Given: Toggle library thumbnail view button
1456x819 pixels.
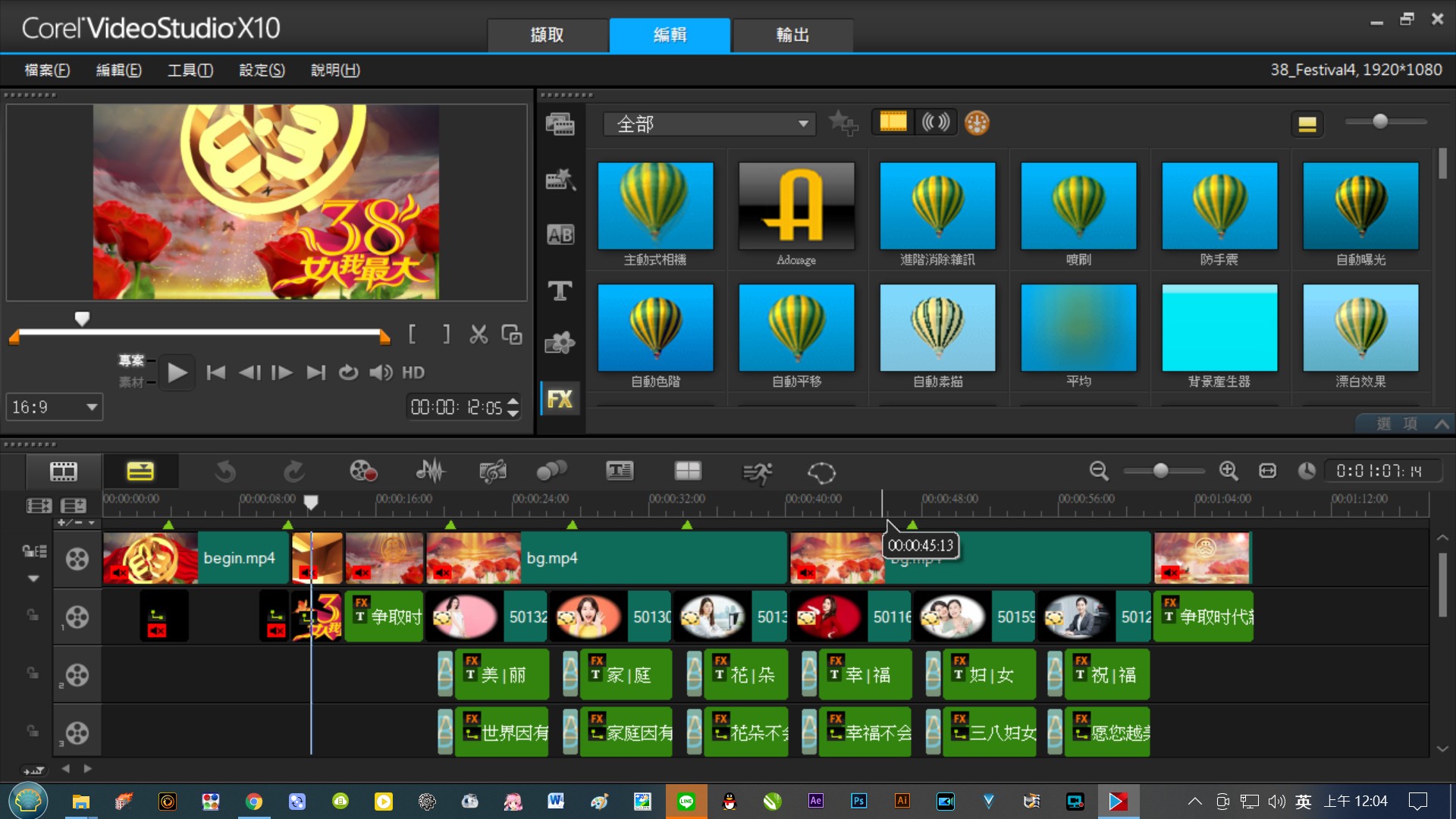Looking at the screenshot, I should 1307,124.
